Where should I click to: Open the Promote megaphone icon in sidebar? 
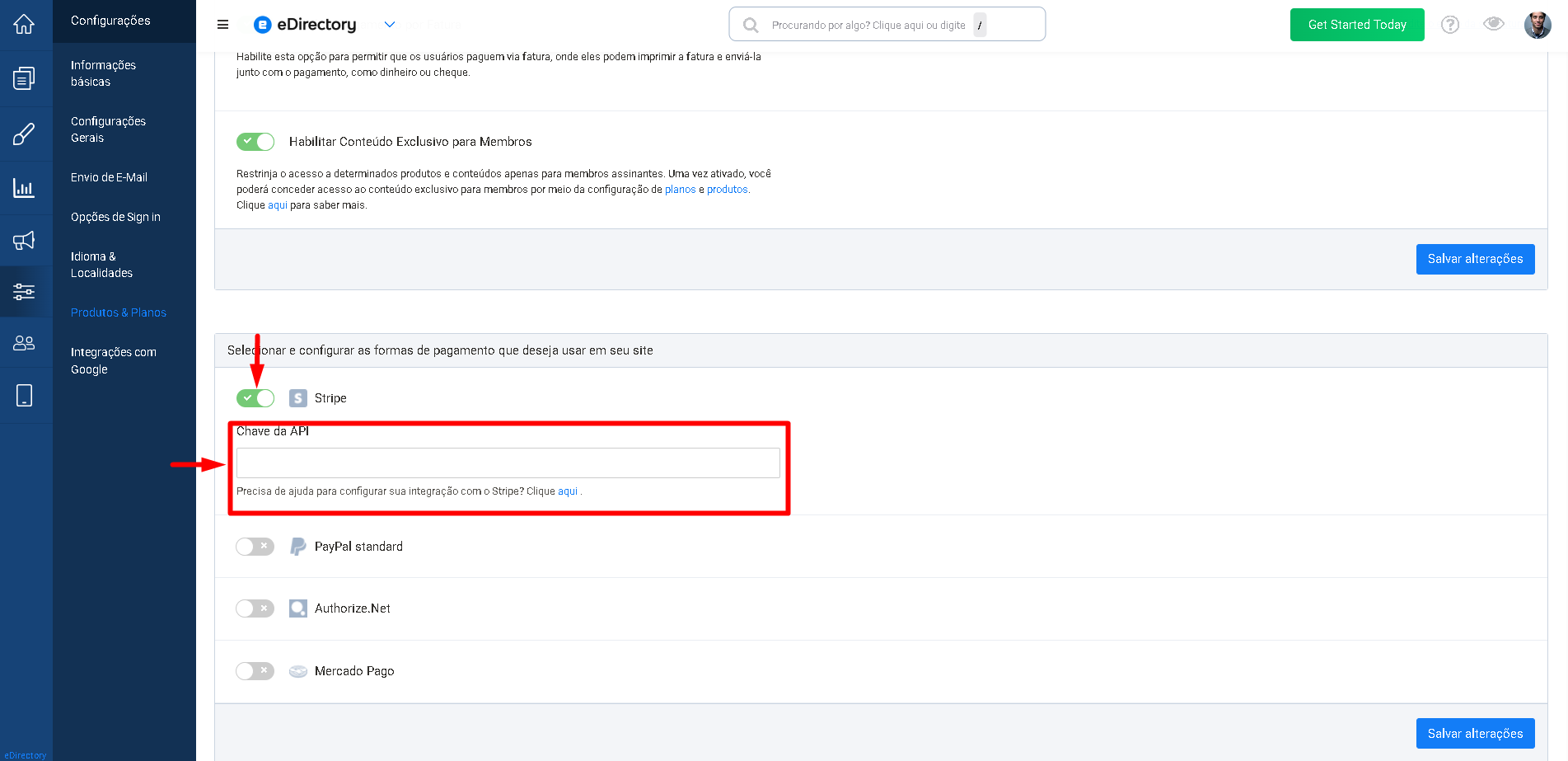pos(24,241)
